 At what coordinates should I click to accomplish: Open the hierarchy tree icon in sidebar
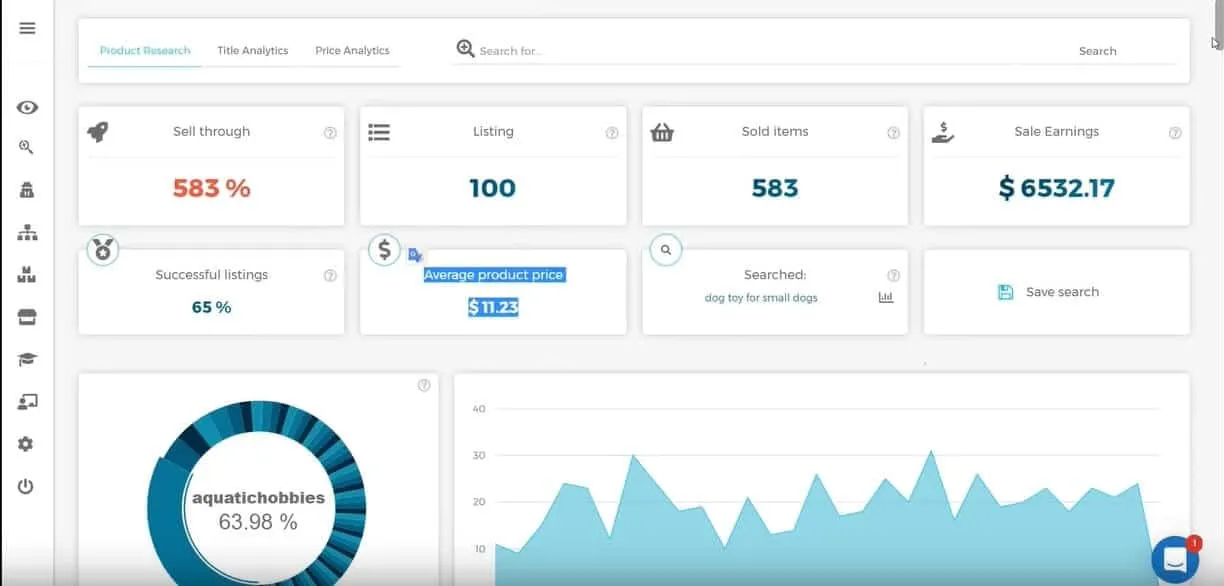[27, 233]
